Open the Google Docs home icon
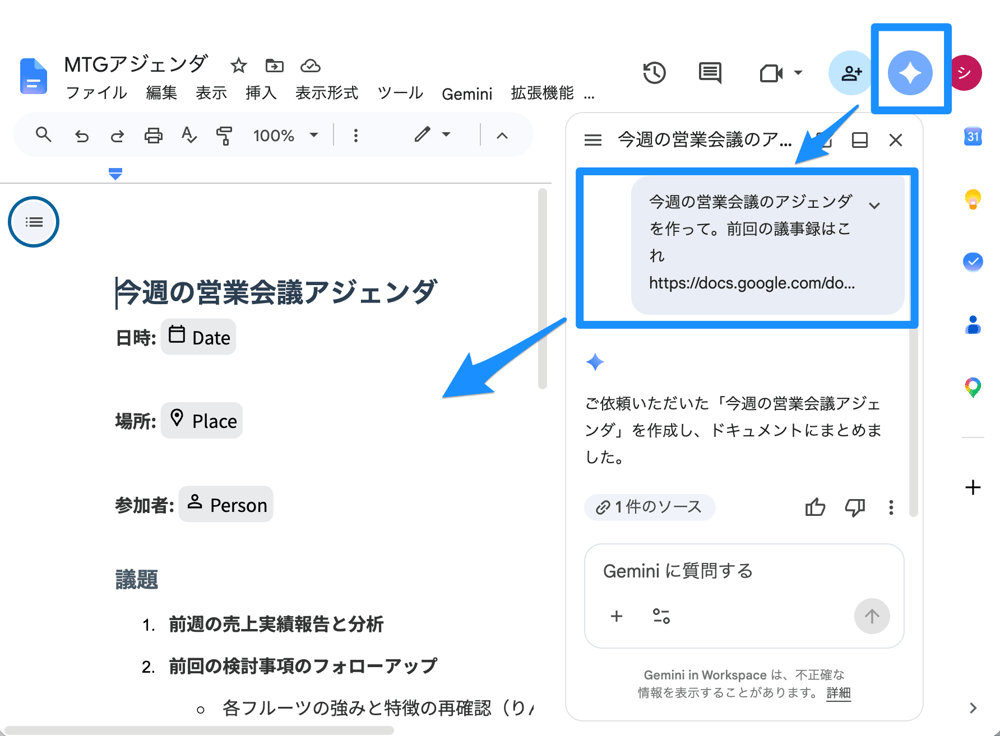 33,77
